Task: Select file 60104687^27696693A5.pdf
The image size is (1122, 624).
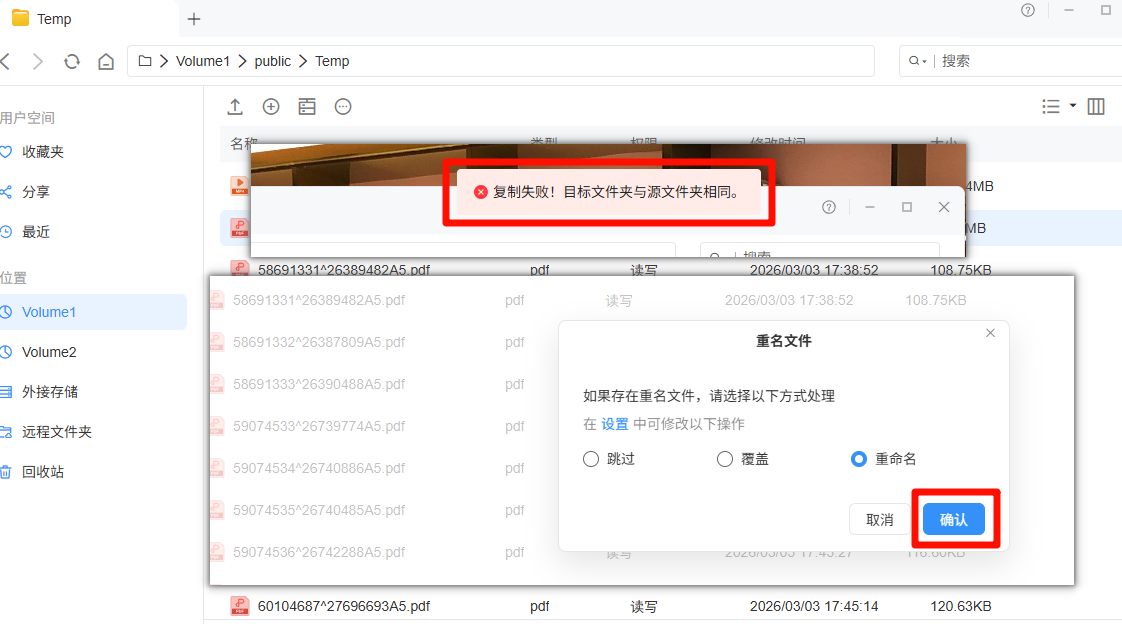Action: [343, 606]
